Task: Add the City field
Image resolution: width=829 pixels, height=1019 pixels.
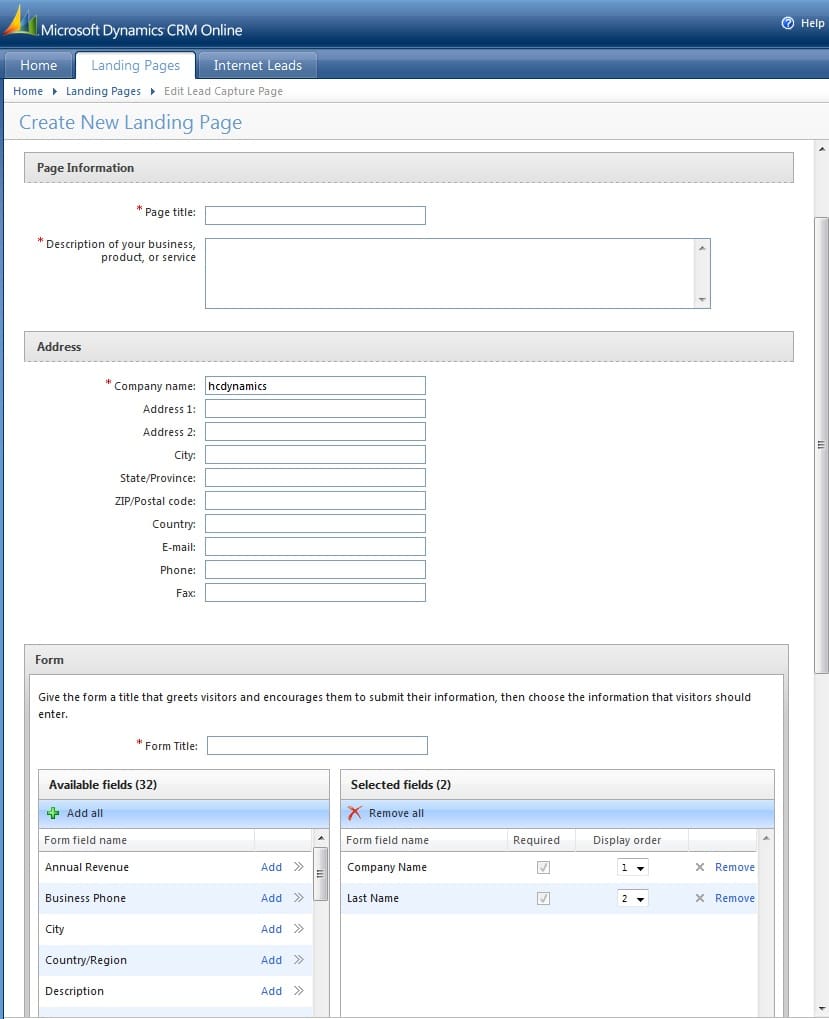Action: 272,929
